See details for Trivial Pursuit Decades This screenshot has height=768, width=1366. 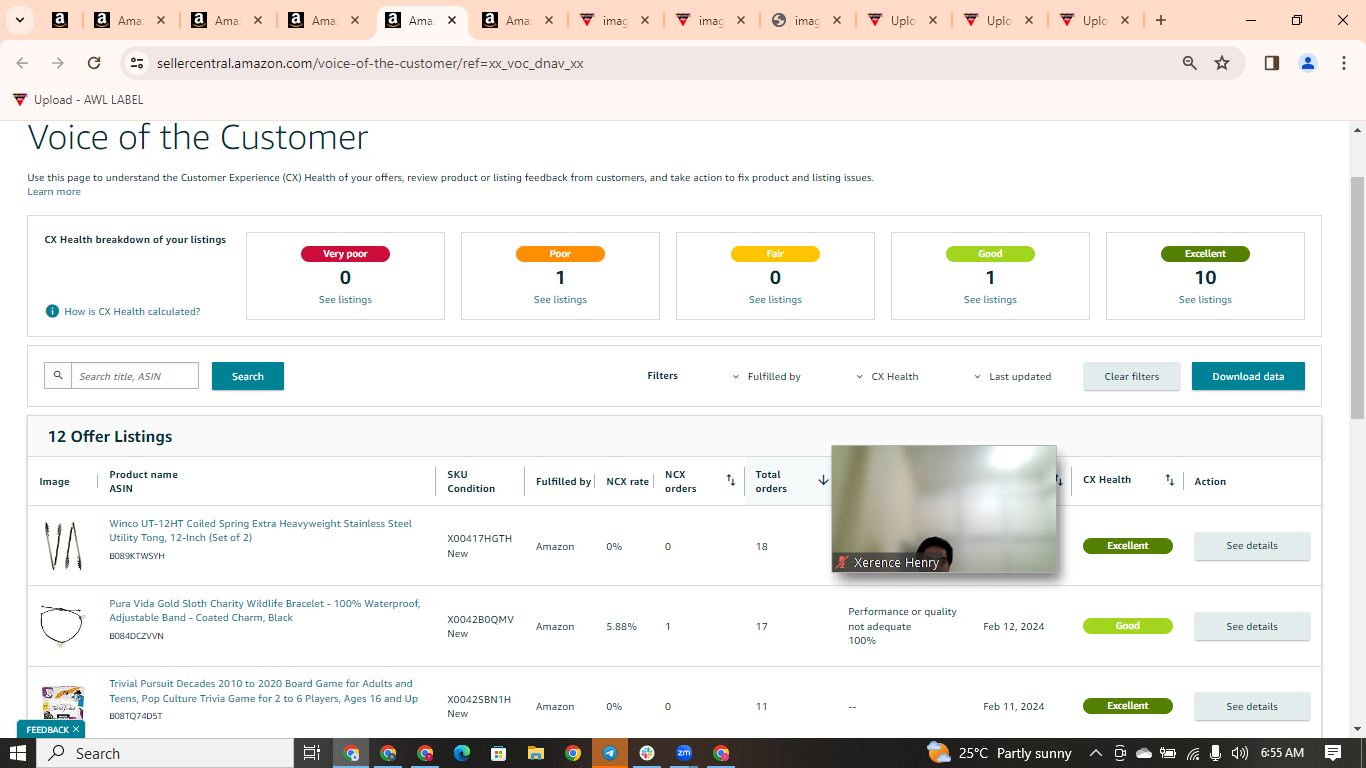click(1252, 706)
